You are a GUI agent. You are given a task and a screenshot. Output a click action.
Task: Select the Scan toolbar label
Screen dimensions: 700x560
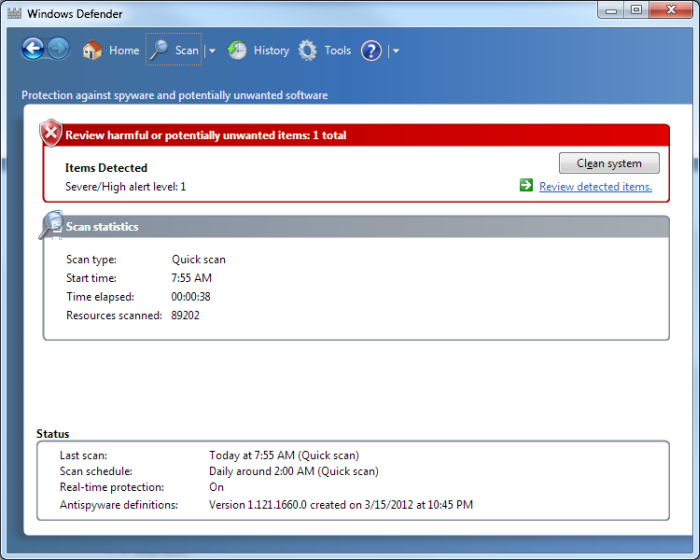pyautogui.click(x=187, y=50)
